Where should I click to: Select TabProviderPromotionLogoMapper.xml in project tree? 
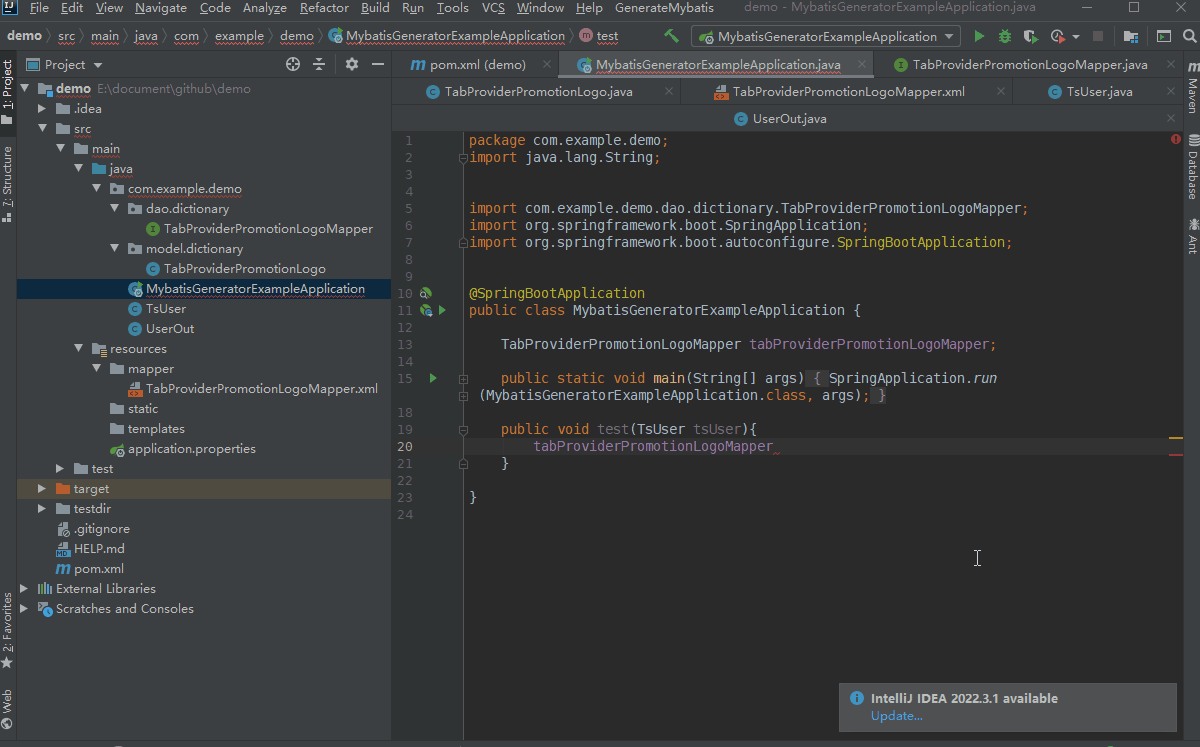pyautogui.click(x=262, y=389)
